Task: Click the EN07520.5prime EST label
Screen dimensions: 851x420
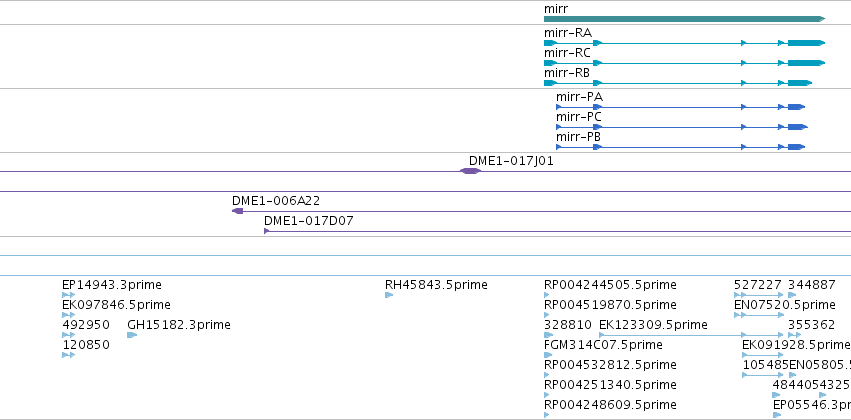Action: pos(784,305)
